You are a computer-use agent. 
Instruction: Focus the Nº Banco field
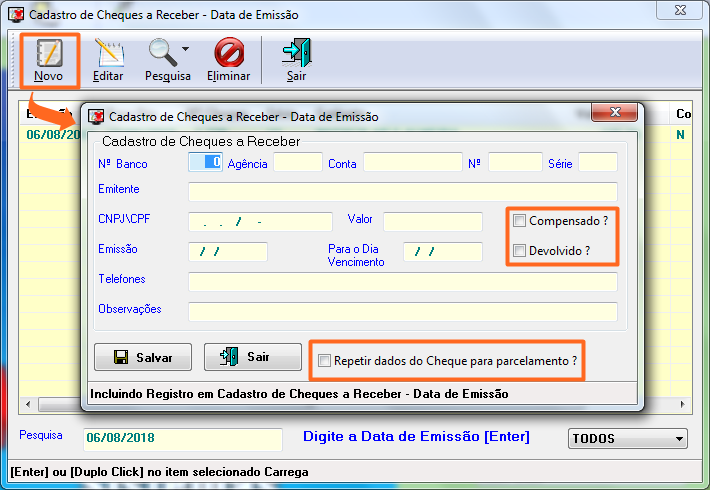(x=205, y=162)
